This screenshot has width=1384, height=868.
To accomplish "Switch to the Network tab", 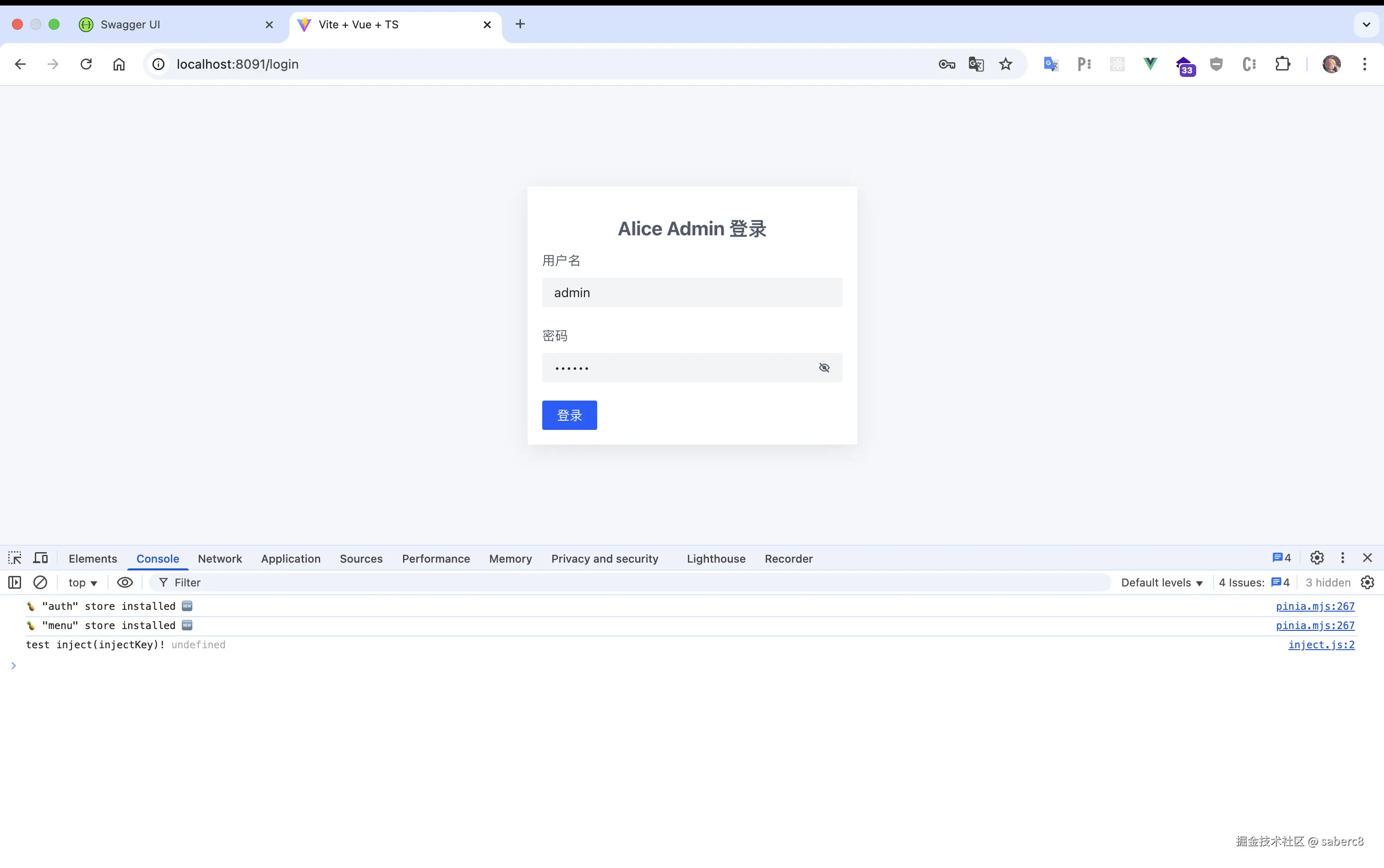I will click(x=220, y=559).
